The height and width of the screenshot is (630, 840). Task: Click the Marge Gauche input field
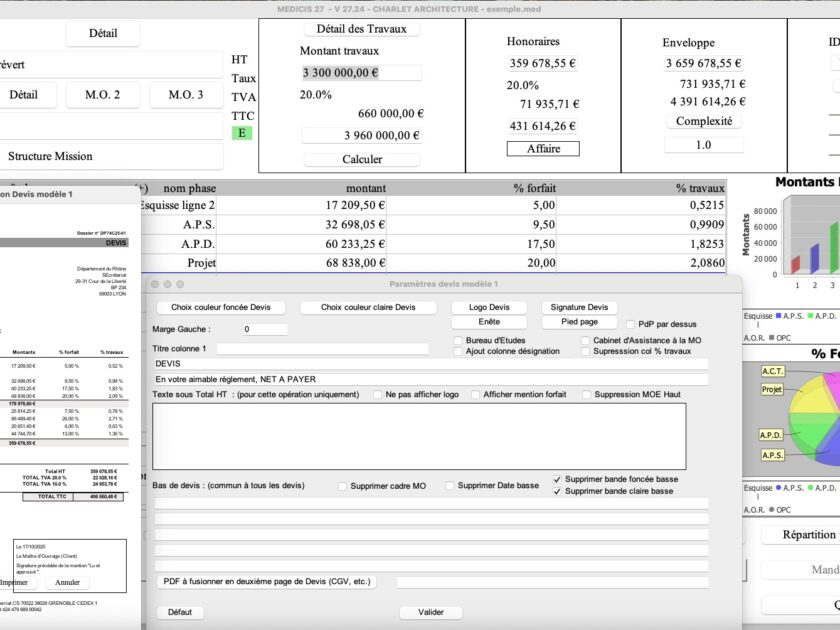(265, 329)
